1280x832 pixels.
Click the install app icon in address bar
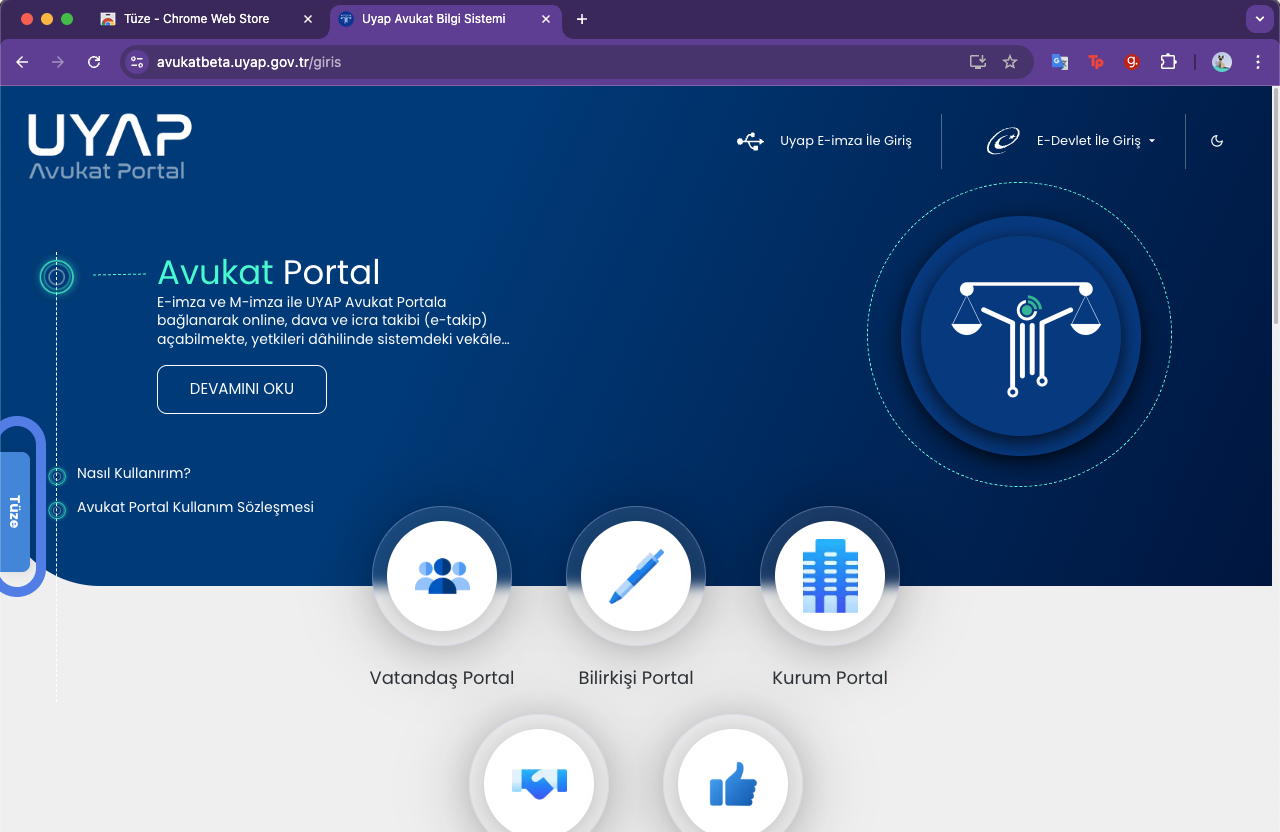point(978,62)
